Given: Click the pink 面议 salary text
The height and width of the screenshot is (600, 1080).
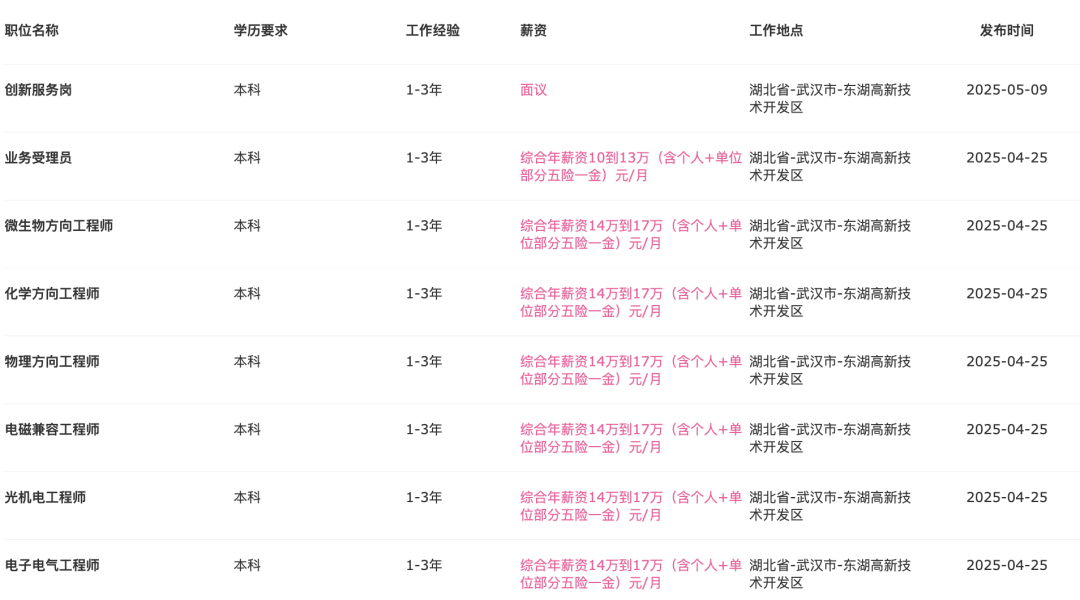Looking at the screenshot, I should 533,90.
